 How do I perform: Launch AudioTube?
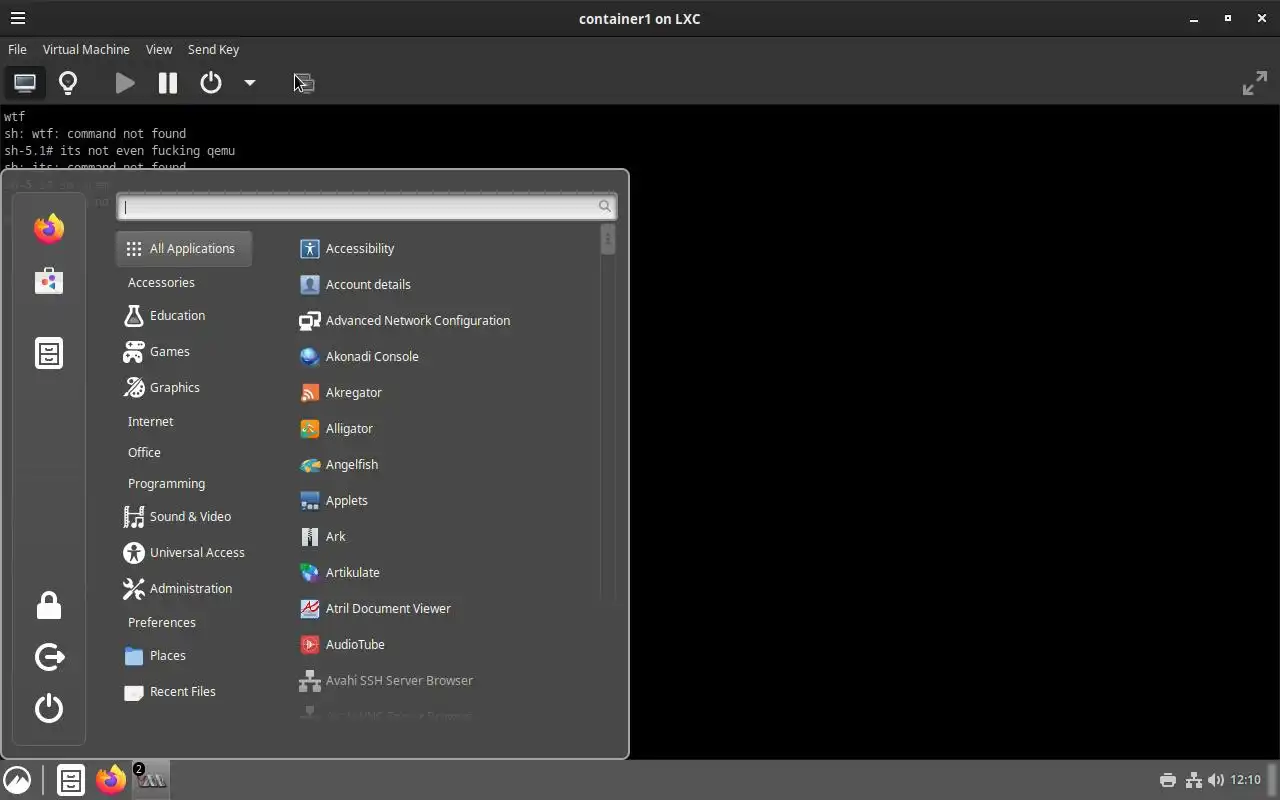[343, 644]
